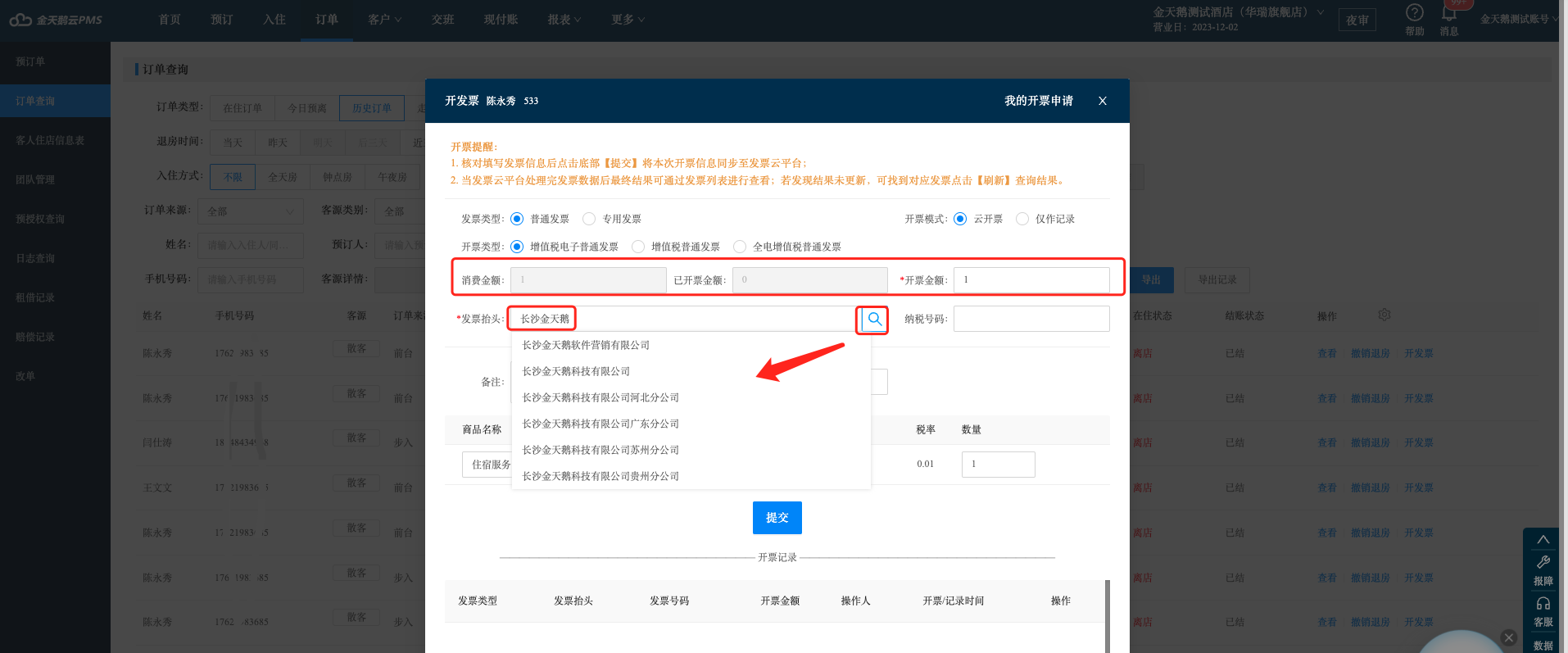Expand the 更多 menu dropdown

pos(628,20)
